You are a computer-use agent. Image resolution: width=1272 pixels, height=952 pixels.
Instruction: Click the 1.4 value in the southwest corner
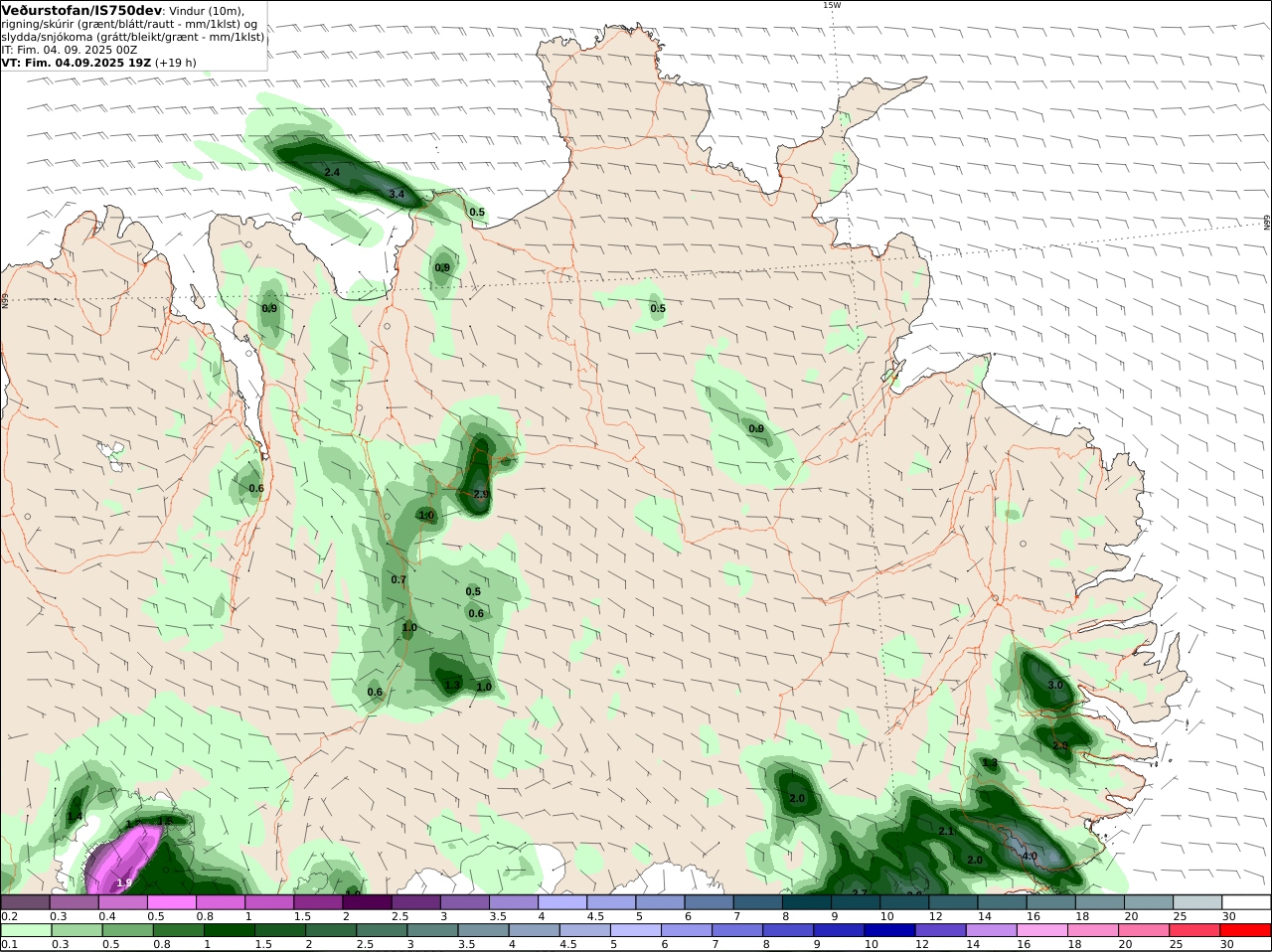(x=74, y=816)
